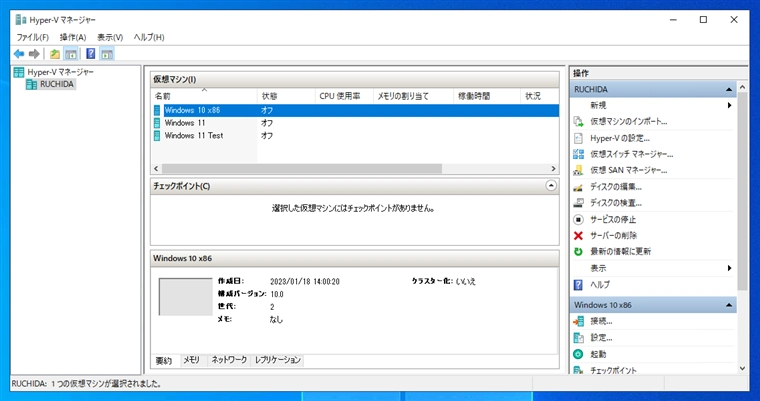Viewport: 760px width, 401px height.
Task: Switch to the レプリケーション tab
Action: pos(278,360)
